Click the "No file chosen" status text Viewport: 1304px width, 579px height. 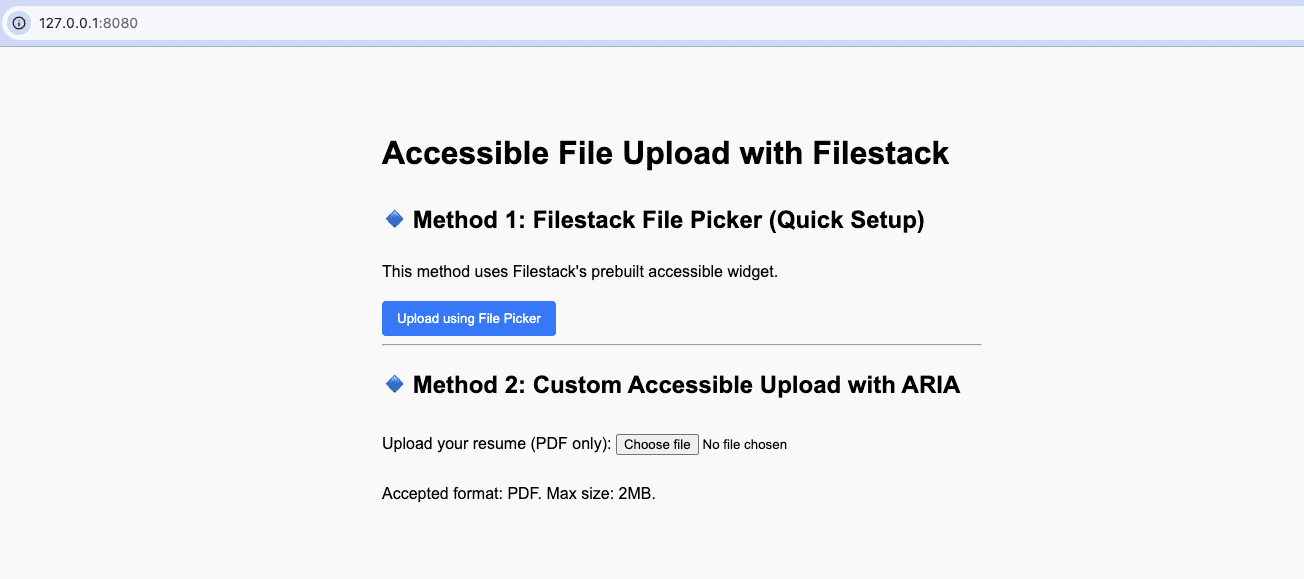744,445
